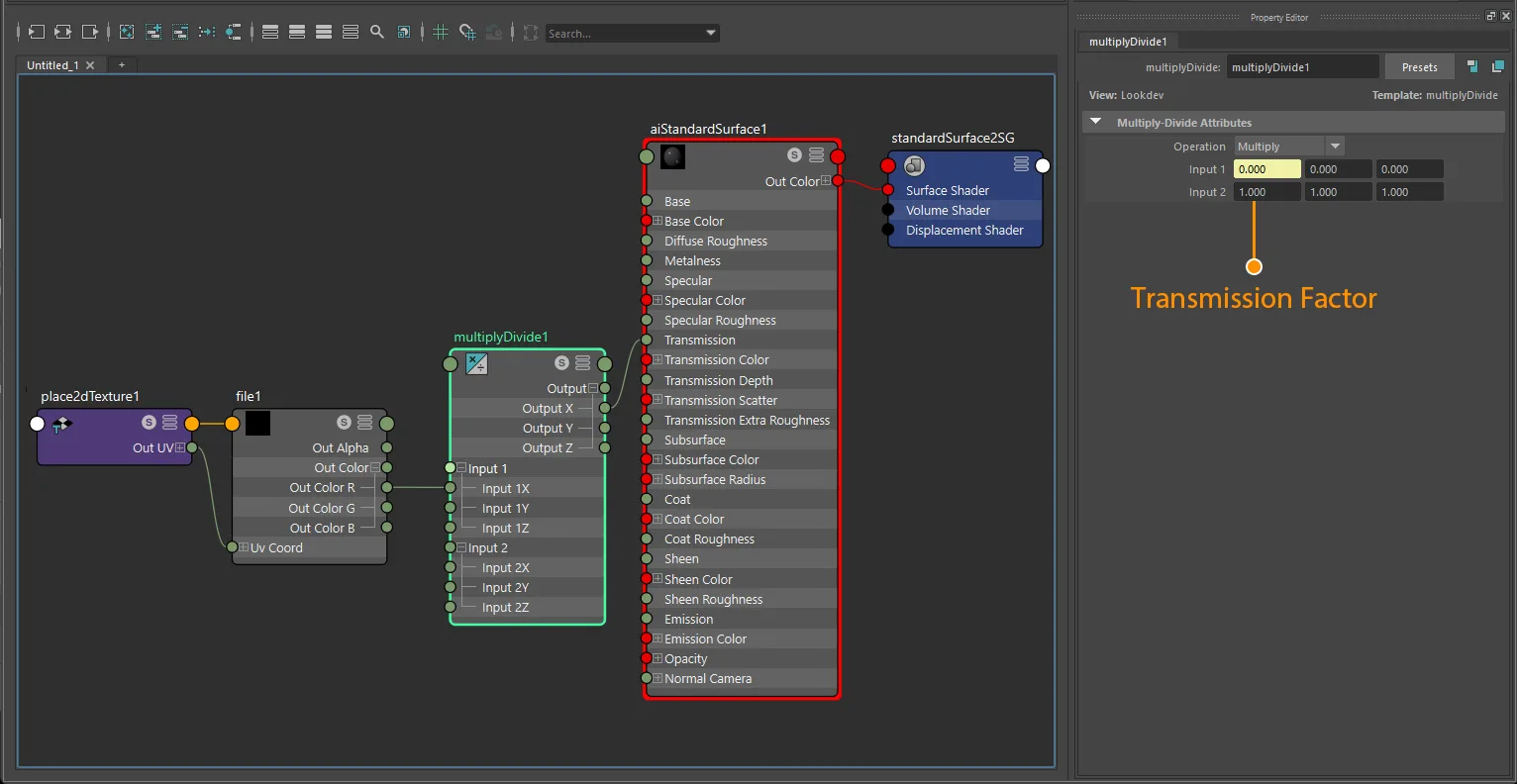The image size is (1517, 784).
Task: Click the Template: multiplyDivide label
Action: pos(1435,95)
